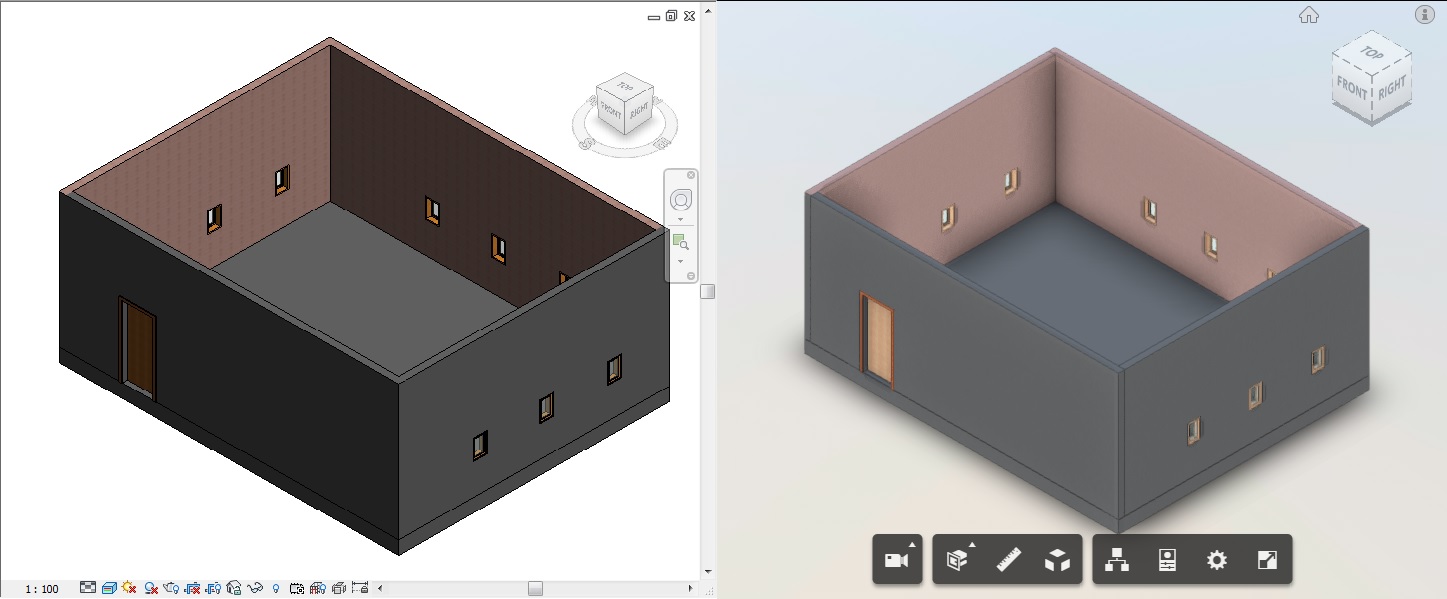Open the Visual Style icon
The height and width of the screenshot is (599, 1447).
[x=108, y=588]
